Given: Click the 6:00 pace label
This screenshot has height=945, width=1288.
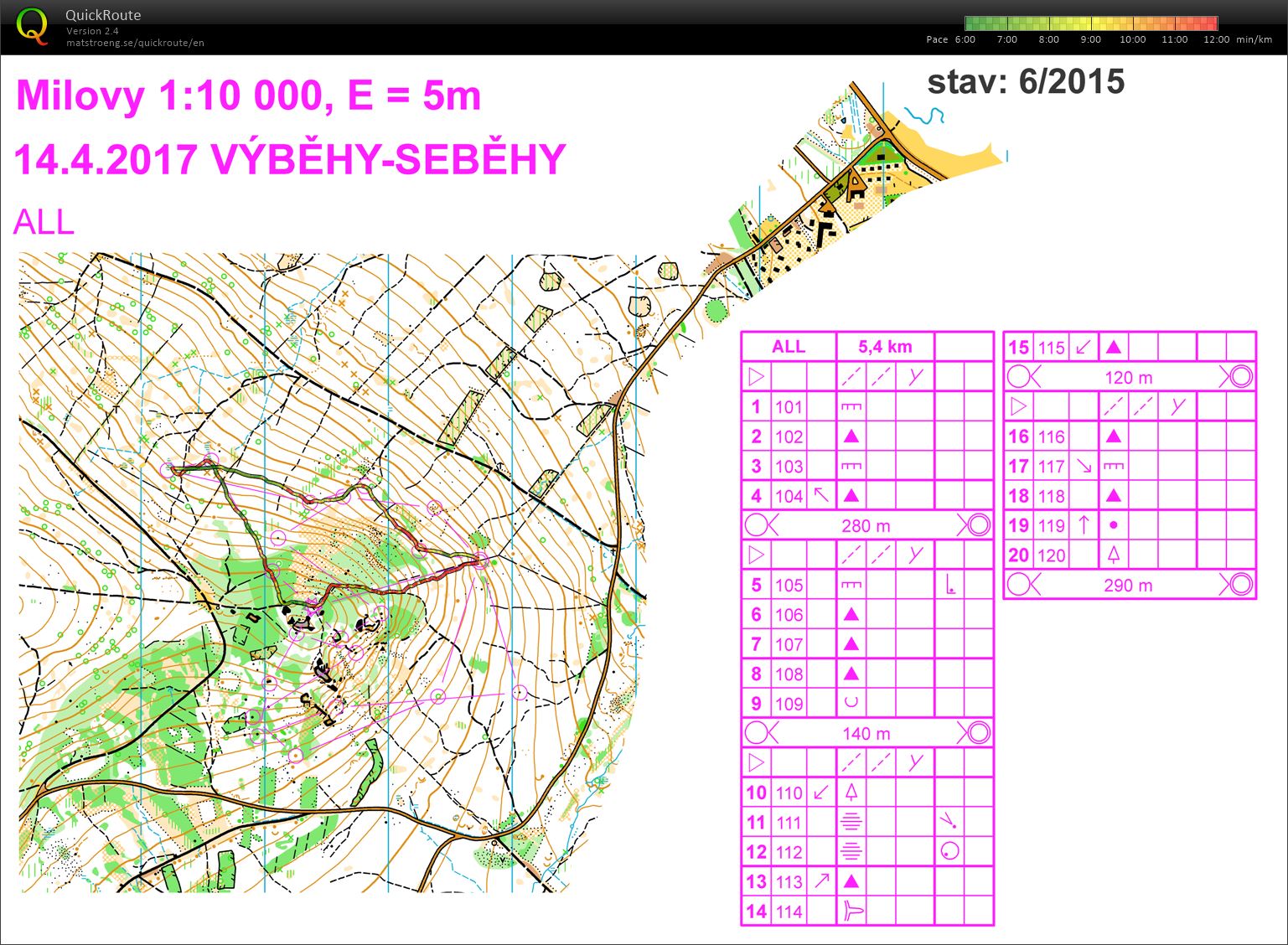Looking at the screenshot, I should pos(965,39).
